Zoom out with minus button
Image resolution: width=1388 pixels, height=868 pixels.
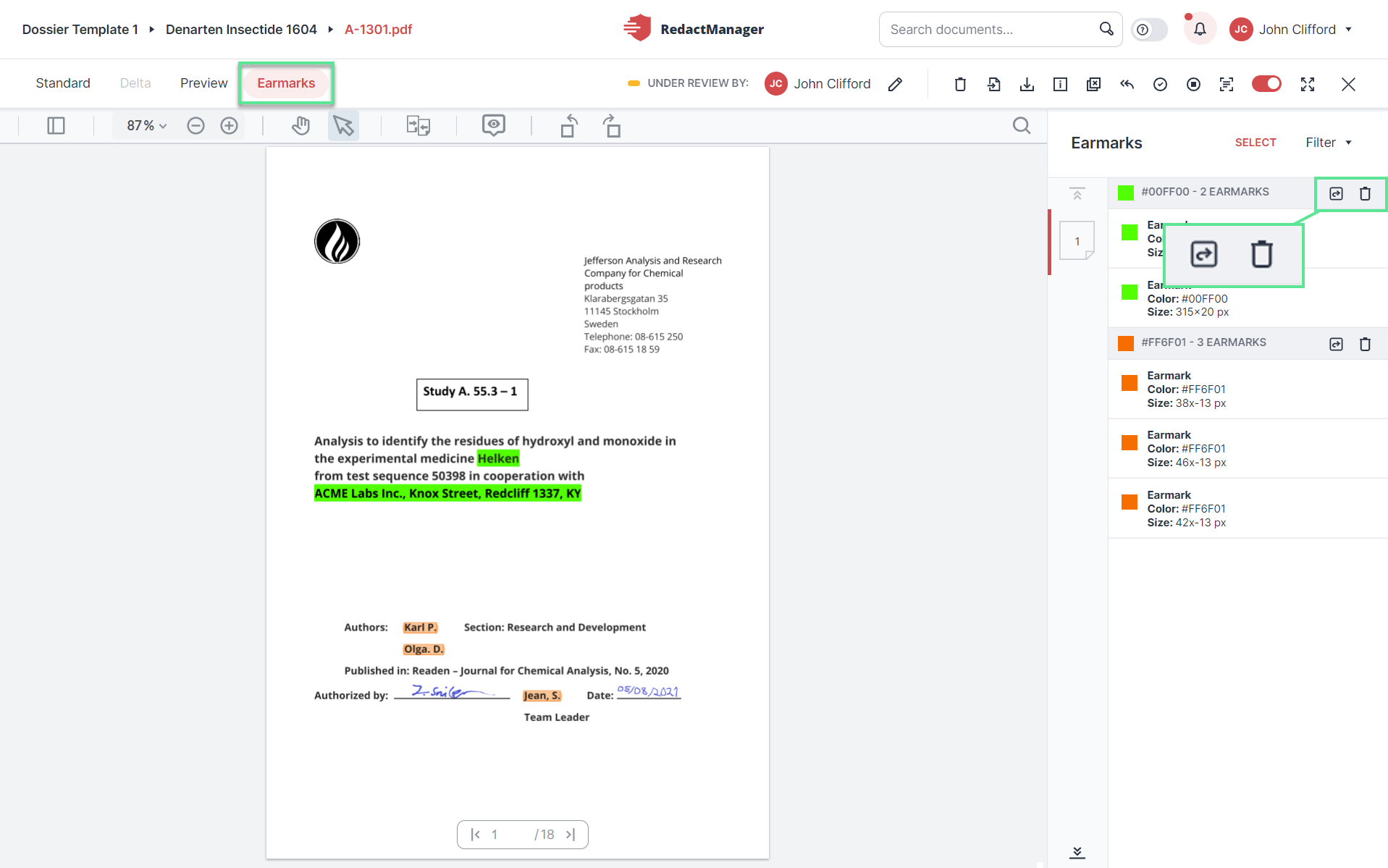tap(195, 126)
